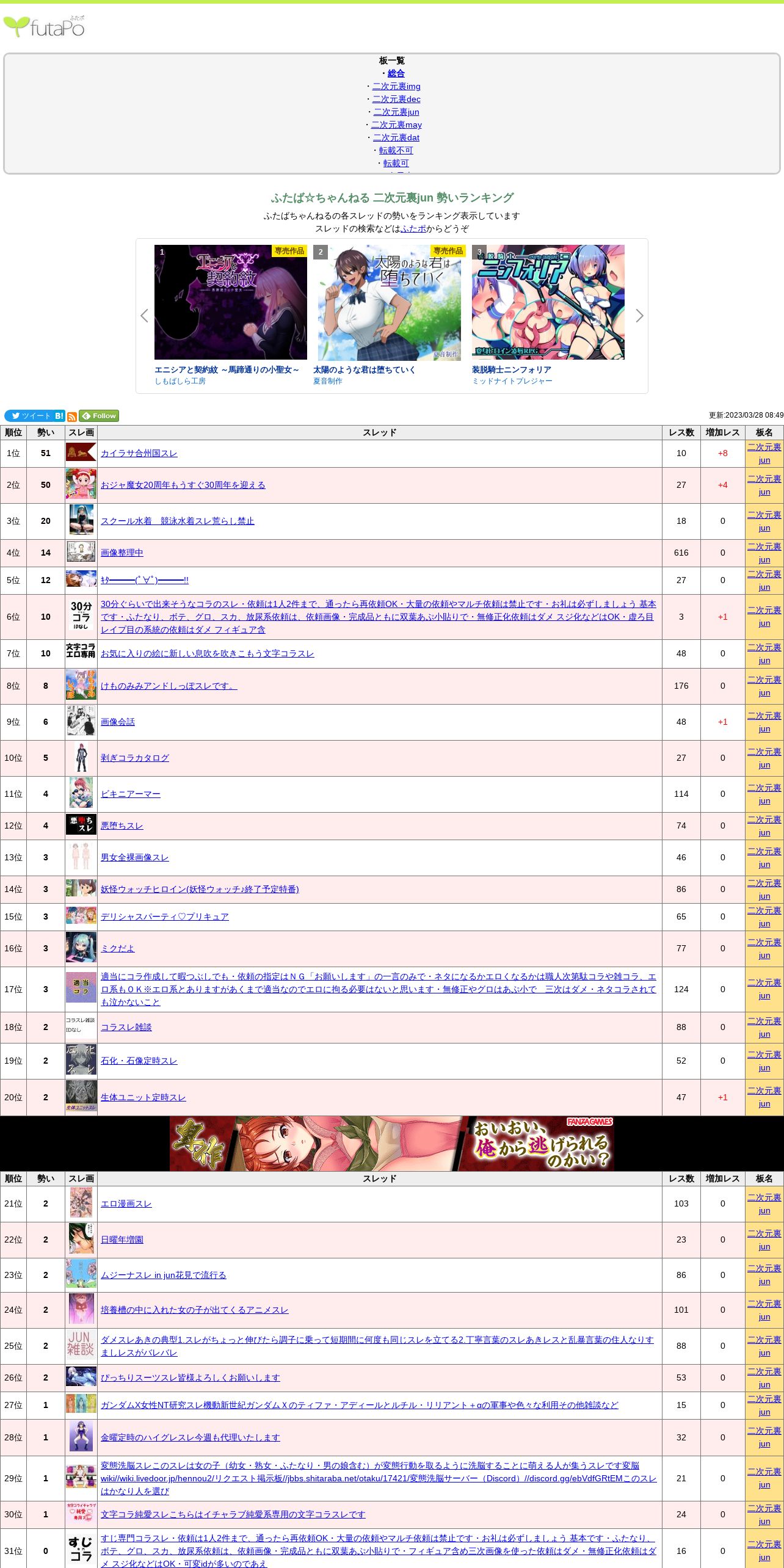
Task: Click the FANZA GAMES banner advertisement
Action: point(391,1143)
